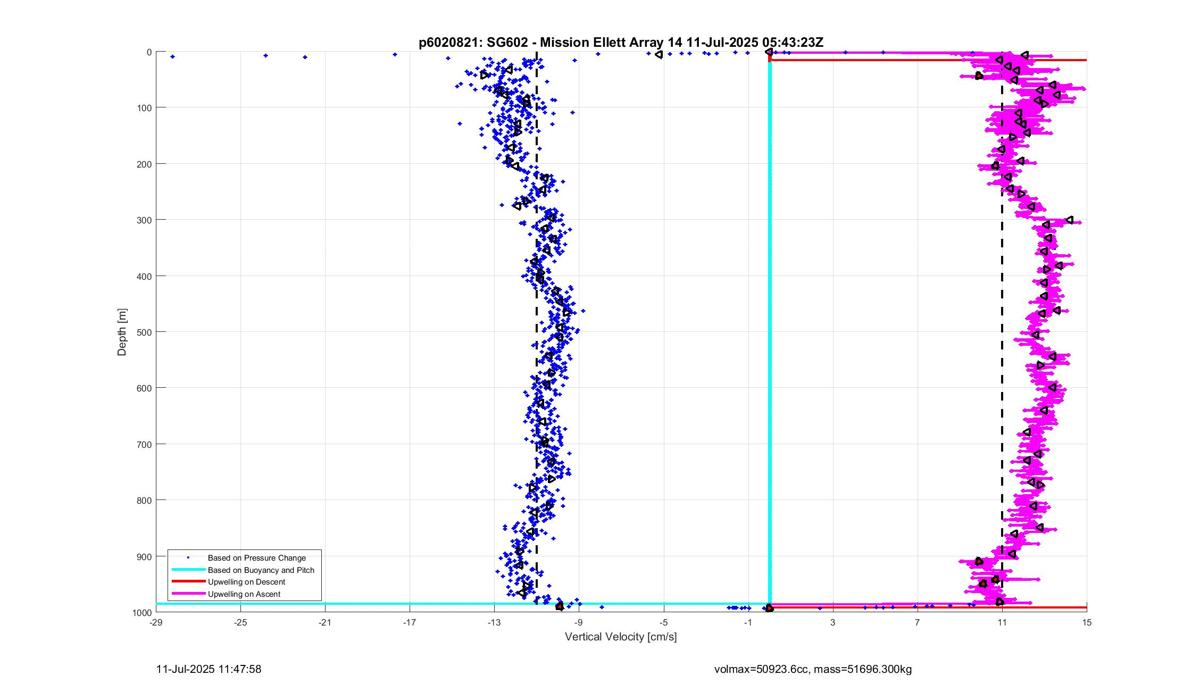Click the 'volmax=50923.6cc, mass=51696.300kg' footer text
The height and width of the screenshot is (688, 1200).
click(813, 668)
